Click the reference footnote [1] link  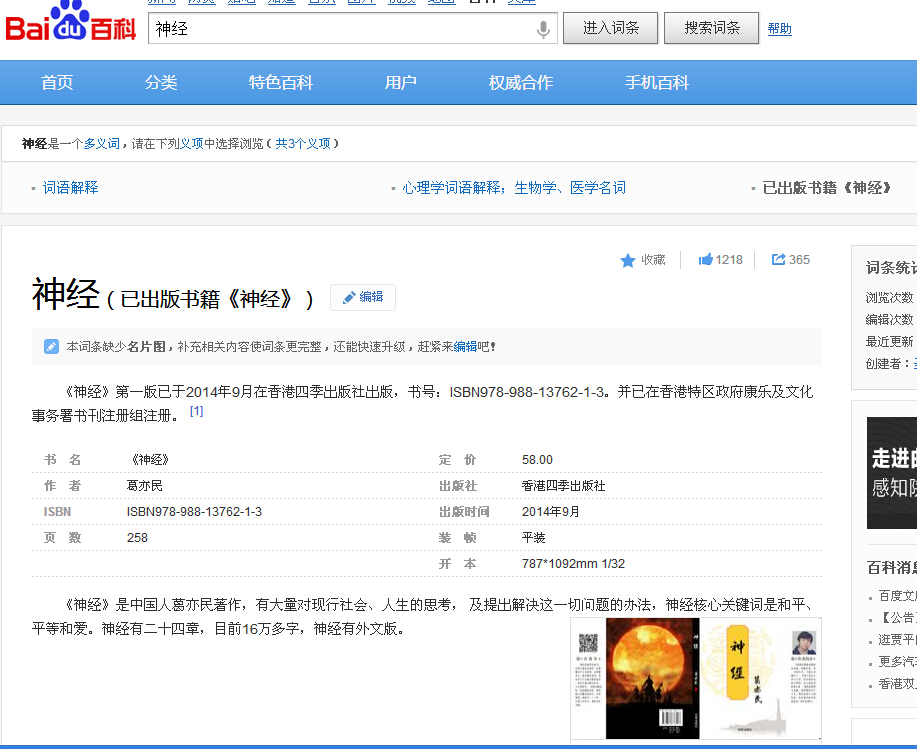(x=197, y=410)
